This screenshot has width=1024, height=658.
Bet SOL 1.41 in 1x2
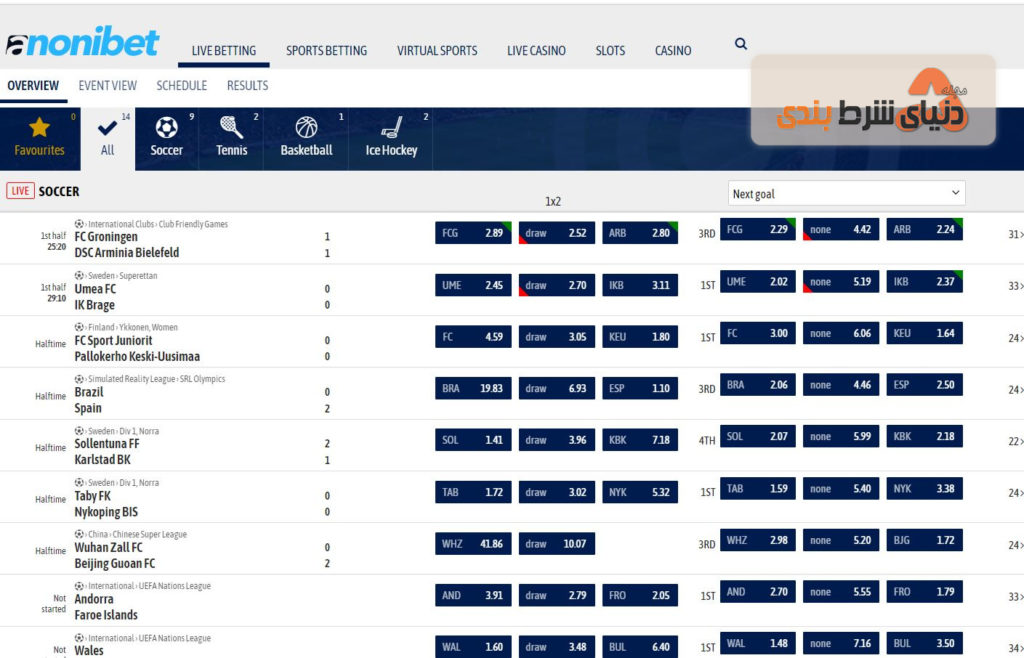point(473,440)
